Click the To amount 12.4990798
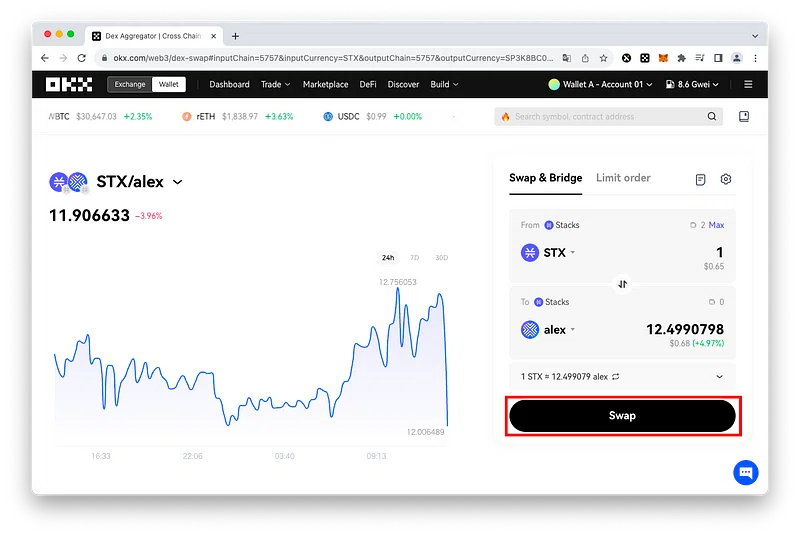This screenshot has width=800, height=537. tap(685, 329)
